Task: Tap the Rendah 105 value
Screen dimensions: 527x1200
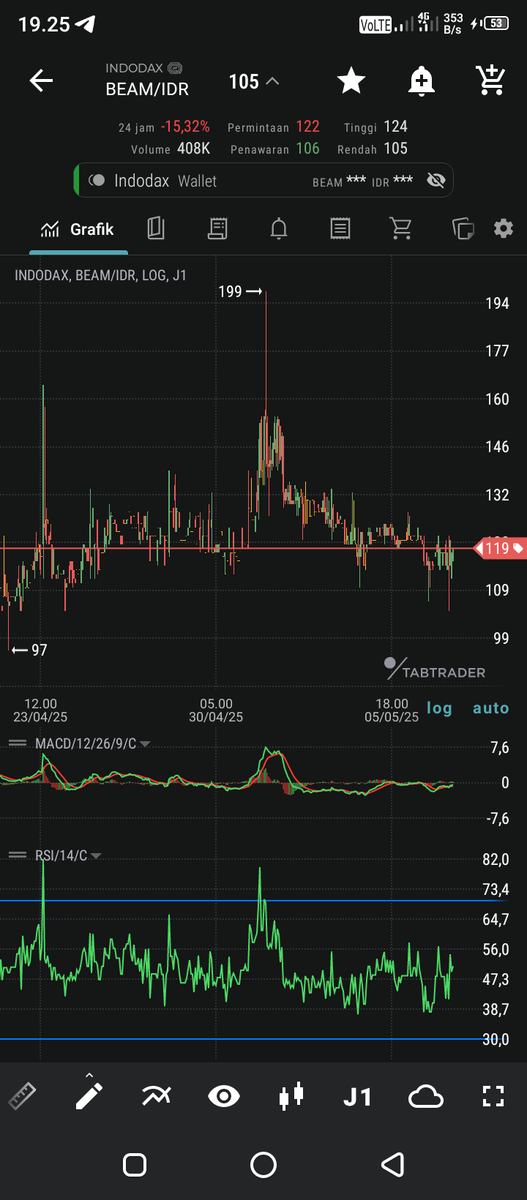Action: click(394, 149)
